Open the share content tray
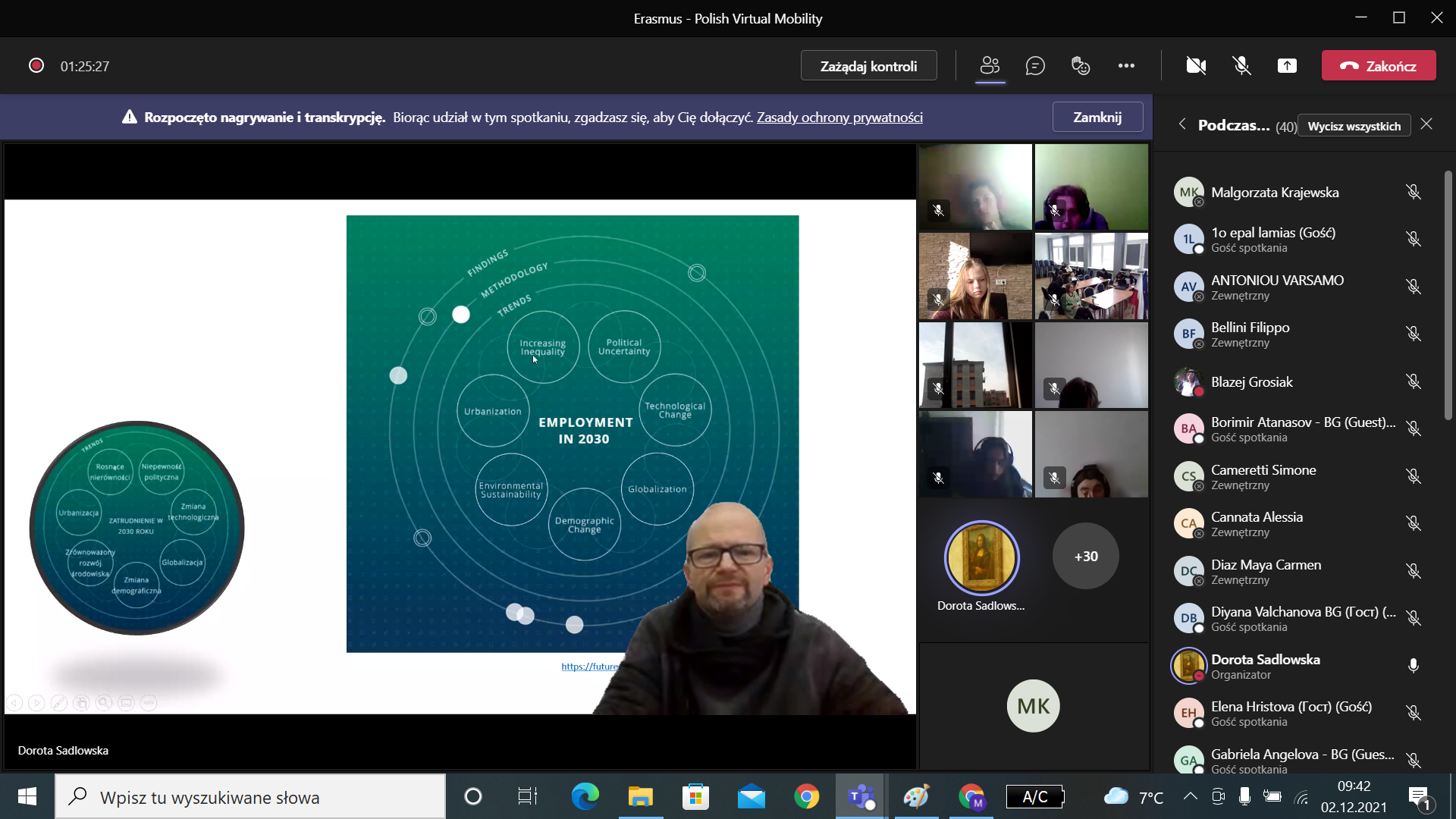Image resolution: width=1456 pixels, height=819 pixels. [1287, 66]
